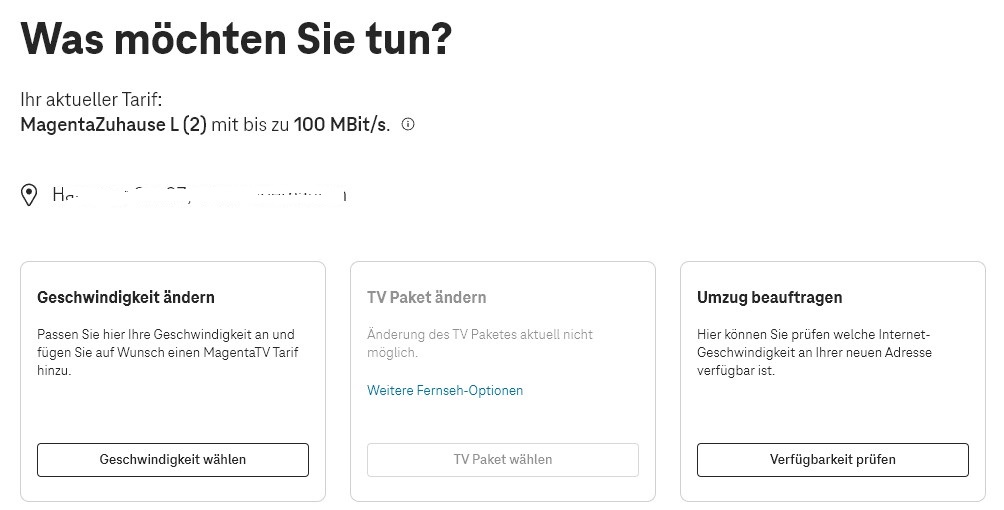Screen dimensions: 1004x510
Task: Click the MagentaZuhause L (2) tariff name
Action: [x=113, y=125]
